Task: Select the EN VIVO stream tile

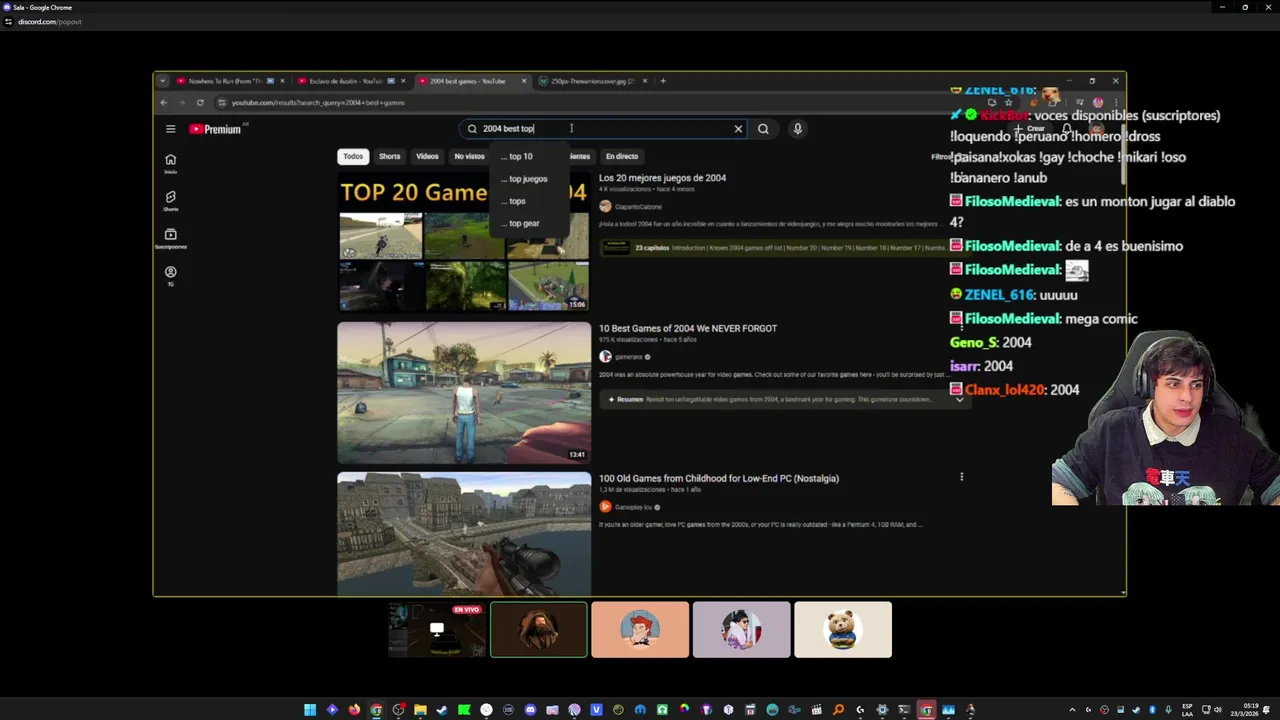Action: click(x=437, y=629)
